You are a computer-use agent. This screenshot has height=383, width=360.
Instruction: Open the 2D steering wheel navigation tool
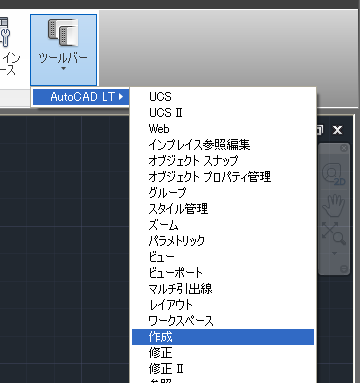[334, 174]
